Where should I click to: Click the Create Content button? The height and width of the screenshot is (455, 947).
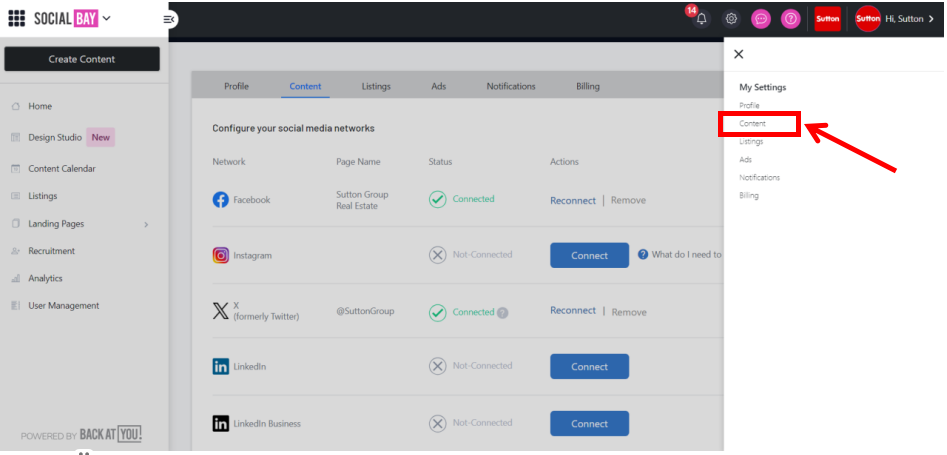tap(82, 59)
